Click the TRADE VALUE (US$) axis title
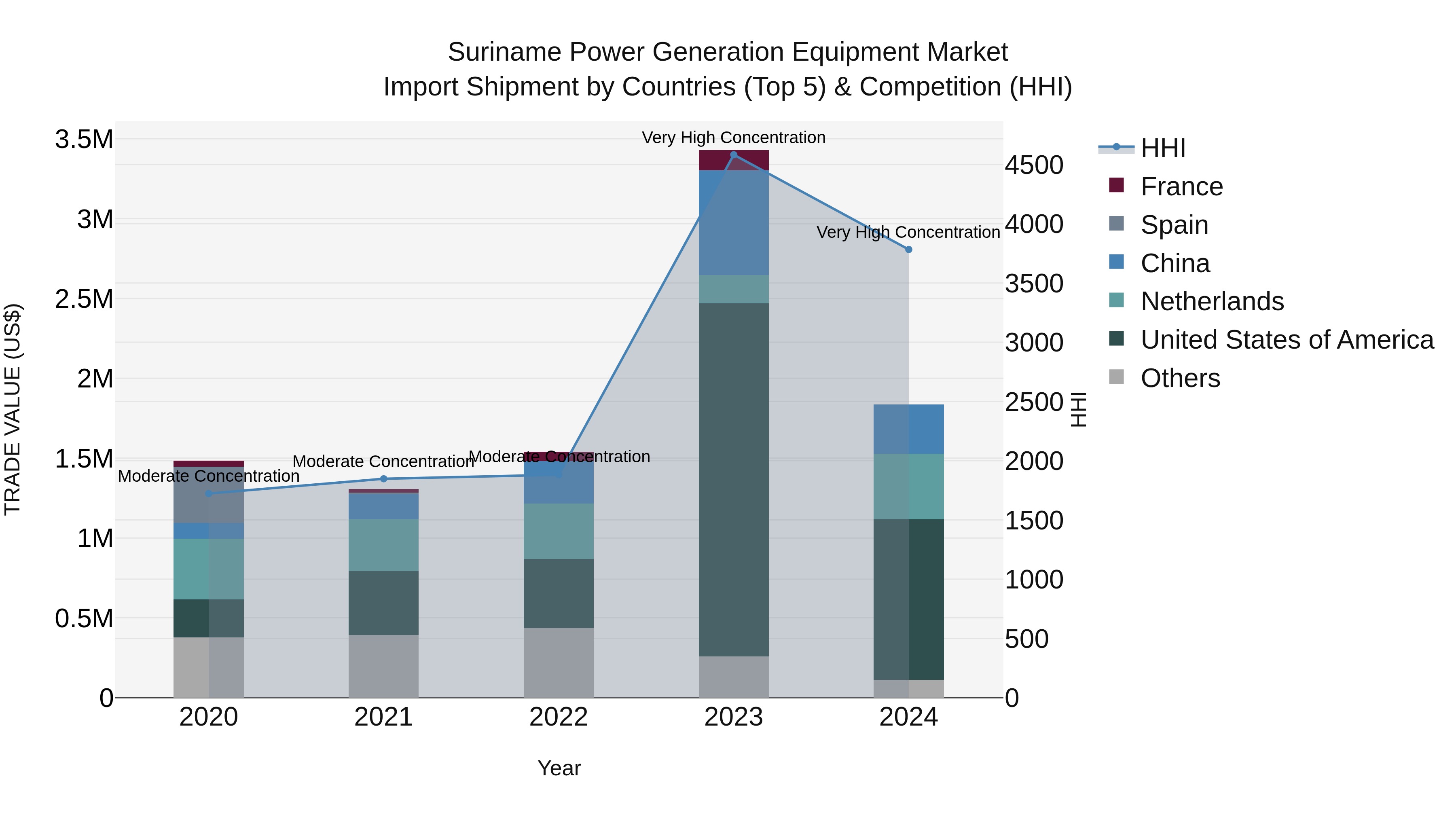Image resolution: width=1456 pixels, height=819 pixels. coord(13,409)
